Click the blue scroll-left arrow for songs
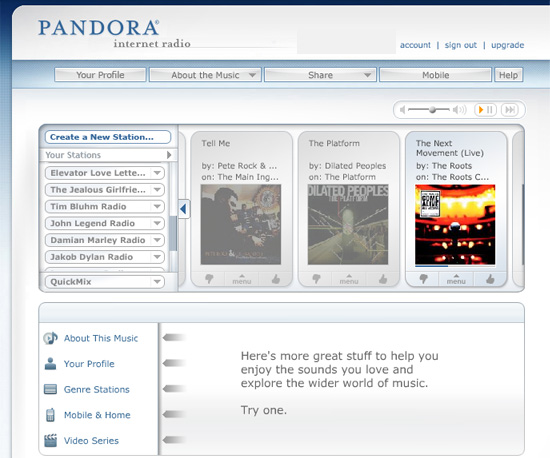 [183, 209]
